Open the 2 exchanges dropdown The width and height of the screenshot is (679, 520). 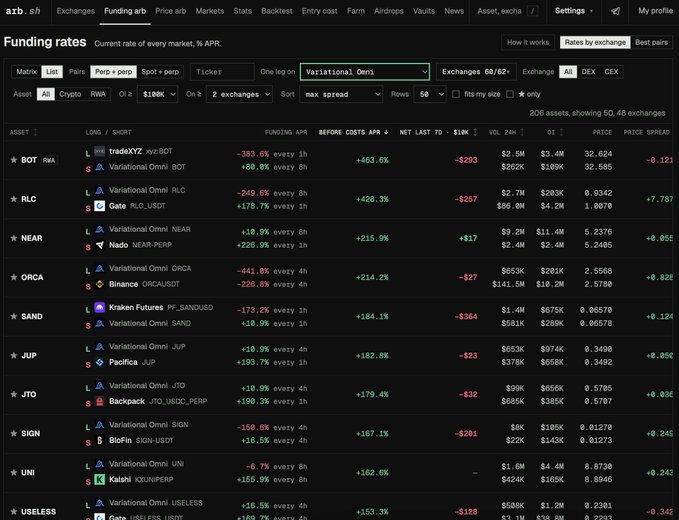click(239, 94)
